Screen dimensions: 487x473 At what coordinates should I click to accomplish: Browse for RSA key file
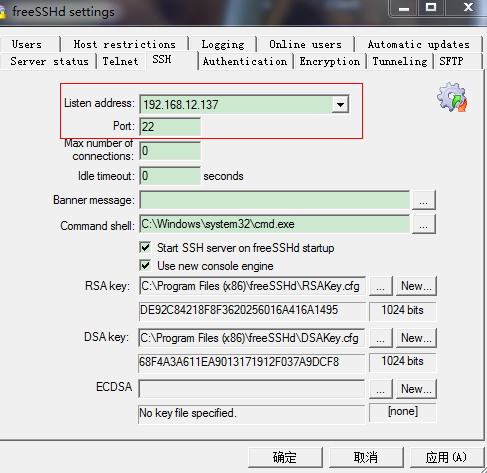(x=381, y=286)
